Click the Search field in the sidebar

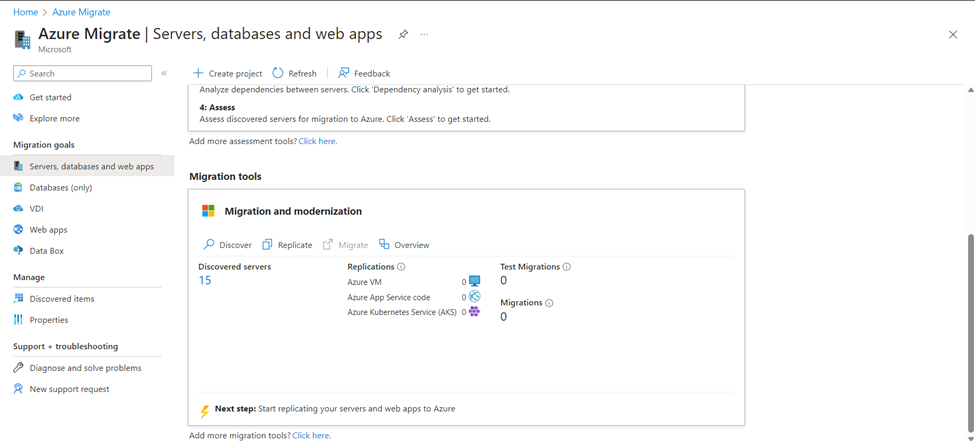(82, 73)
